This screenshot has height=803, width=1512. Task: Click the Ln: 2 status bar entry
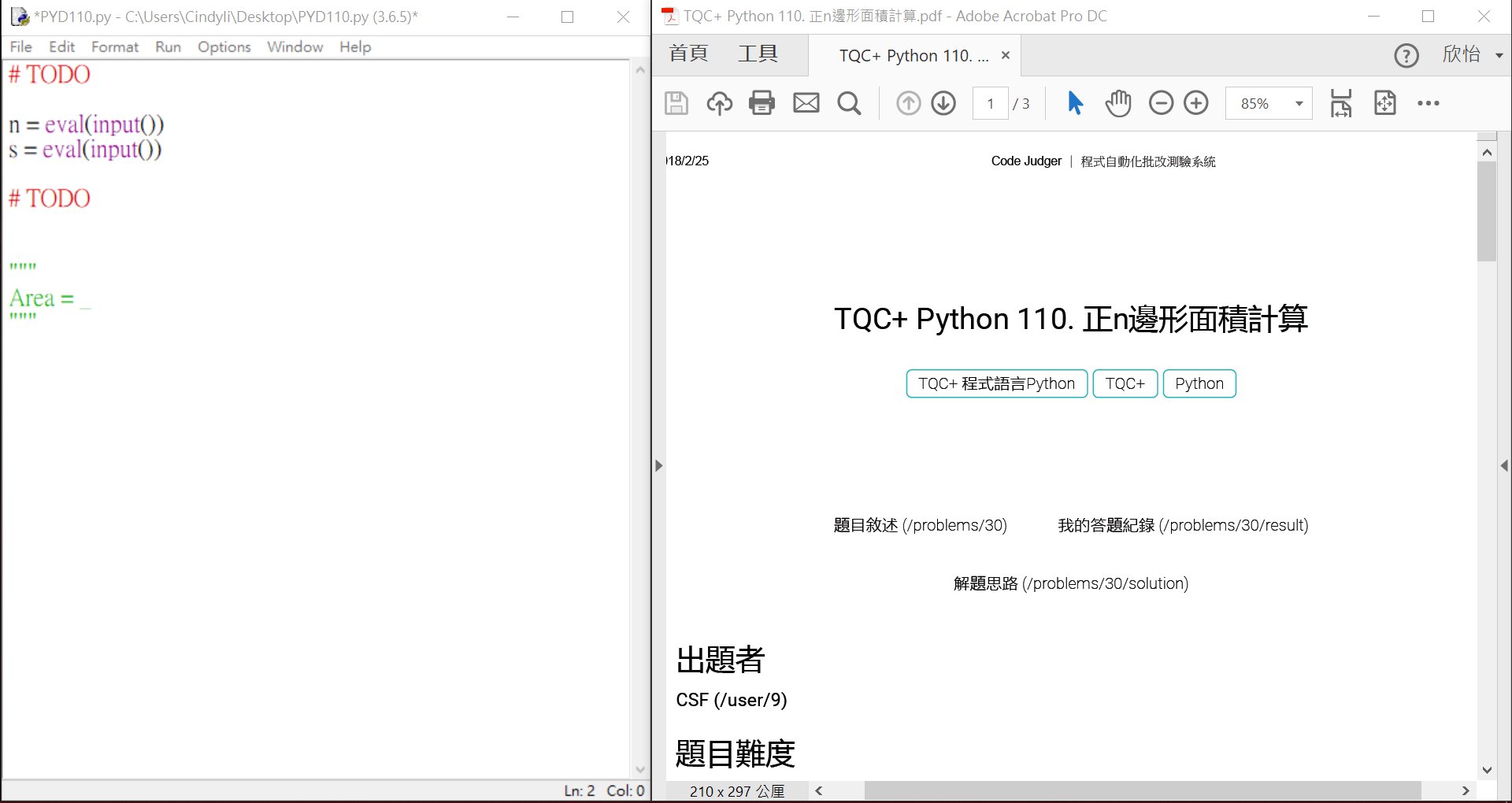[579, 790]
